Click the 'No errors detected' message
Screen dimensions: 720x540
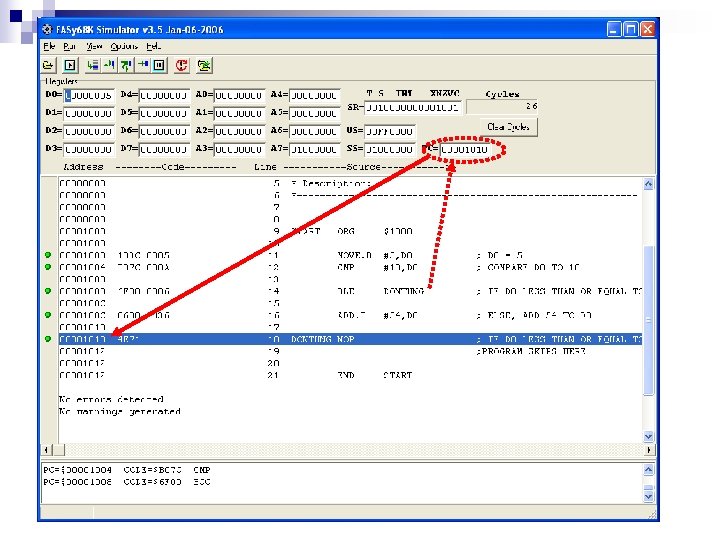point(112,399)
